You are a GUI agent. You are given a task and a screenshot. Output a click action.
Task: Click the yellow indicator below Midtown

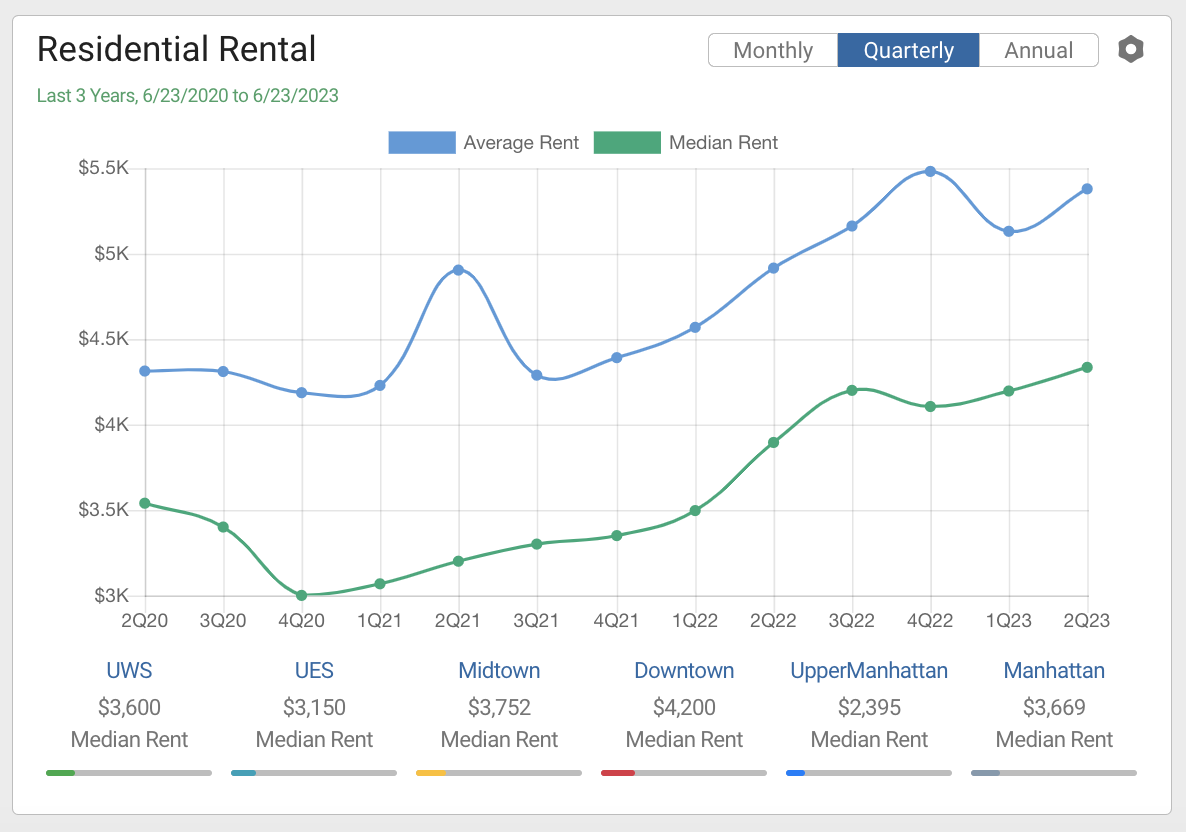pyautogui.click(x=427, y=772)
